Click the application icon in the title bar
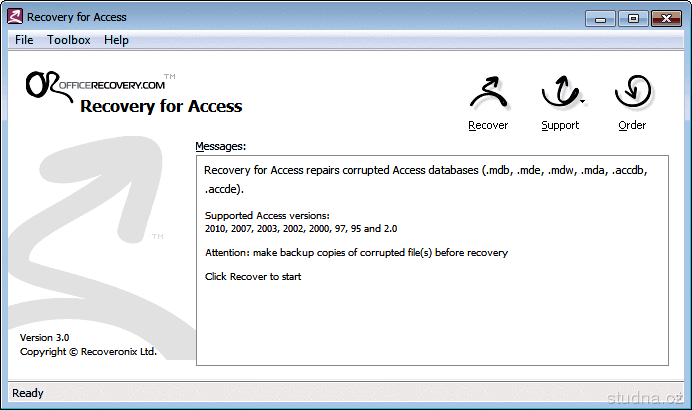 click(15, 17)
